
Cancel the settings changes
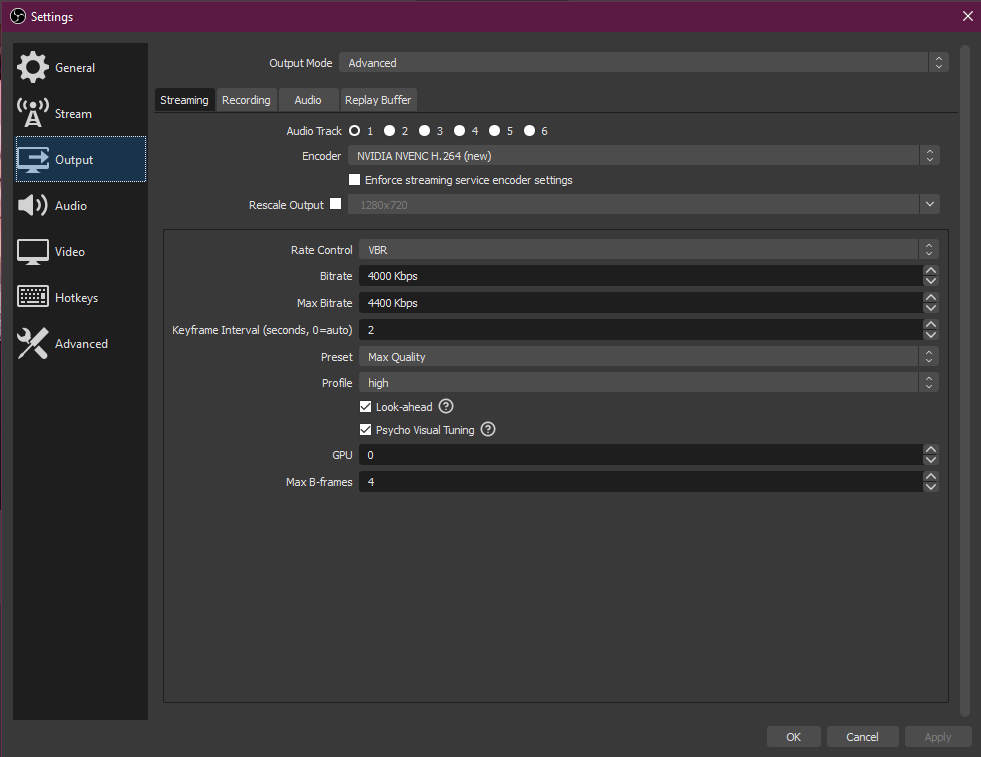(862, 736)
